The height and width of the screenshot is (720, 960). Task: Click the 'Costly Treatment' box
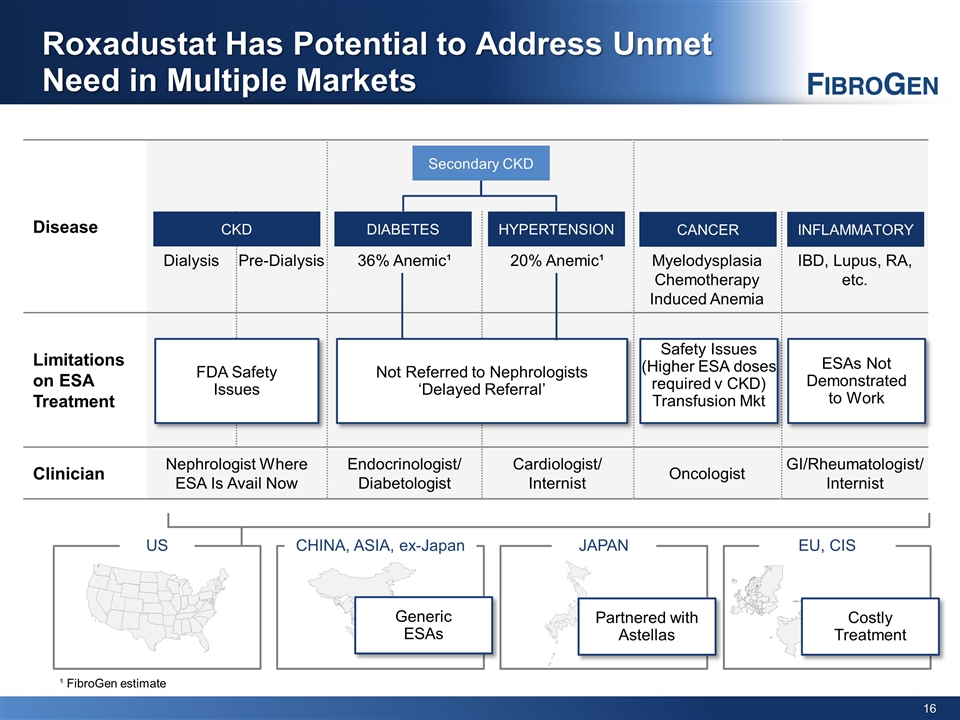(x=870, y=626)
